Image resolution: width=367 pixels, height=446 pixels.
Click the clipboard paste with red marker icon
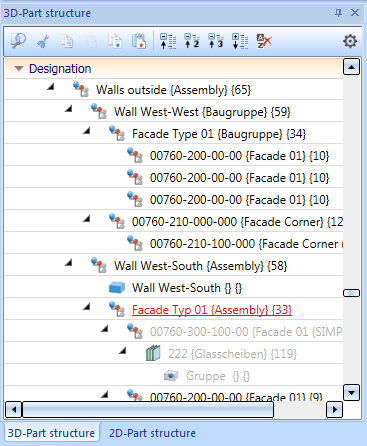(139, 41)
